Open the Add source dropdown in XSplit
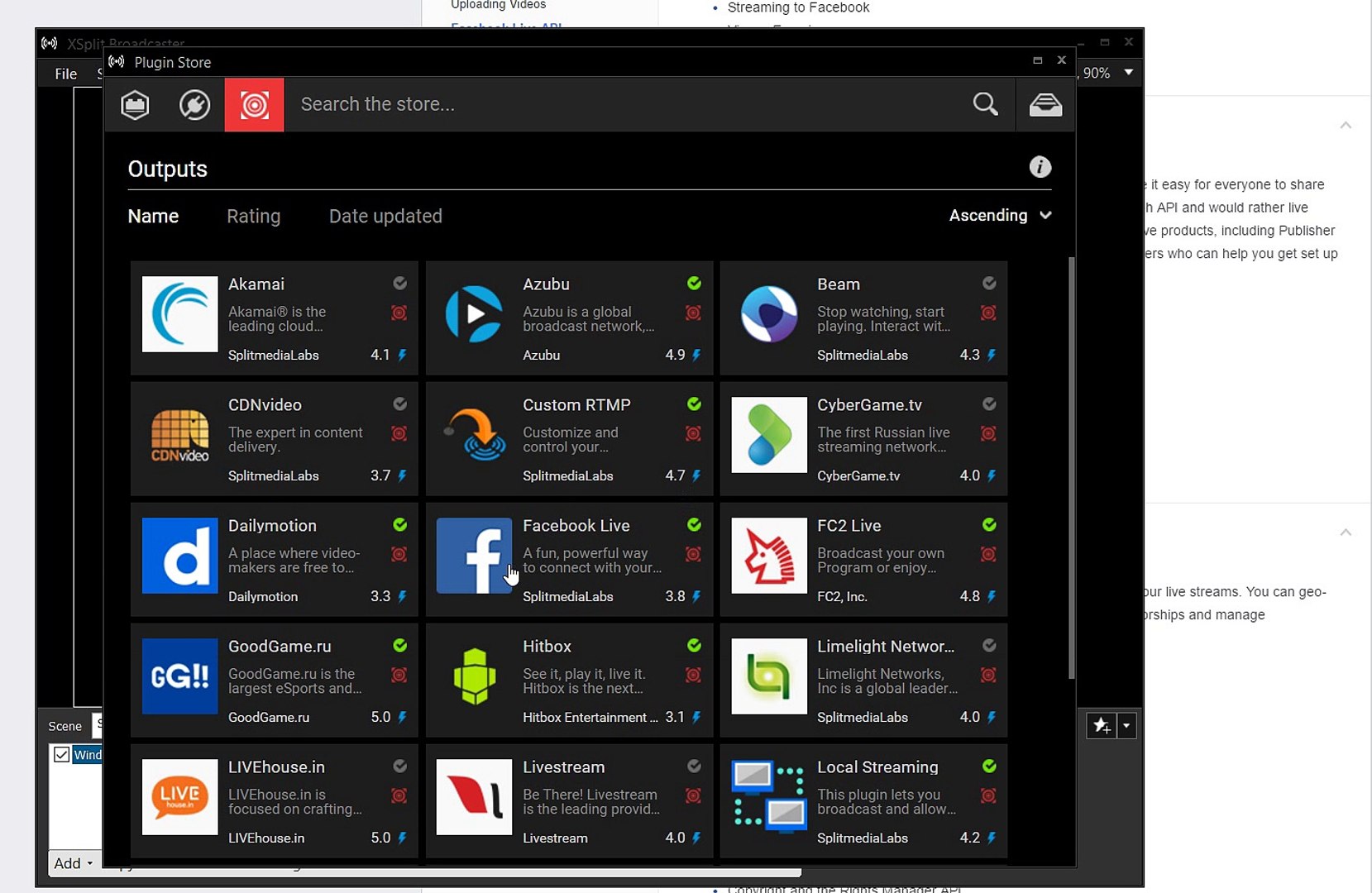The width and height of the screenshot is (1372, 893). tap(73, 863)
